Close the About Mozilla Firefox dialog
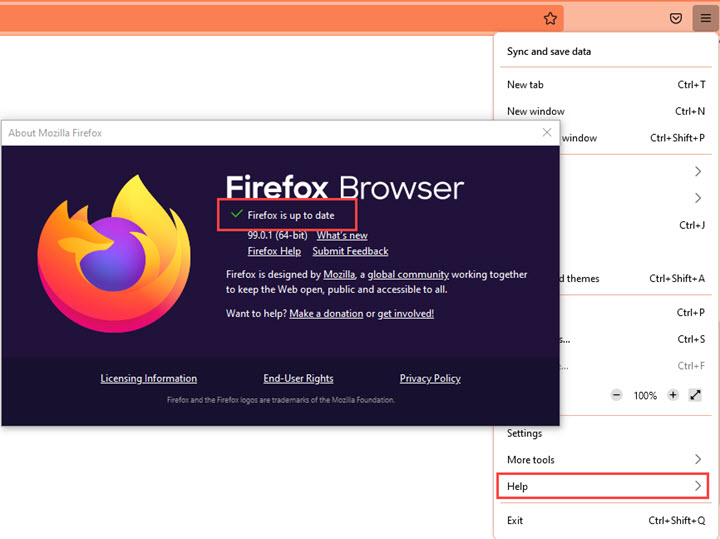 (x=546, y=133)
